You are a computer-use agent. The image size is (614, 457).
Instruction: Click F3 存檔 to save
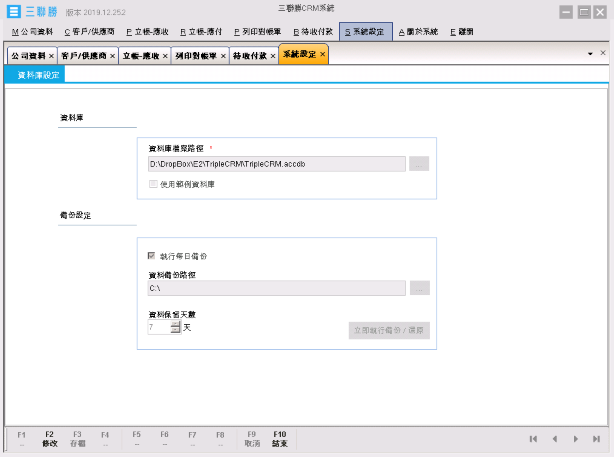(x=78, y=439)
